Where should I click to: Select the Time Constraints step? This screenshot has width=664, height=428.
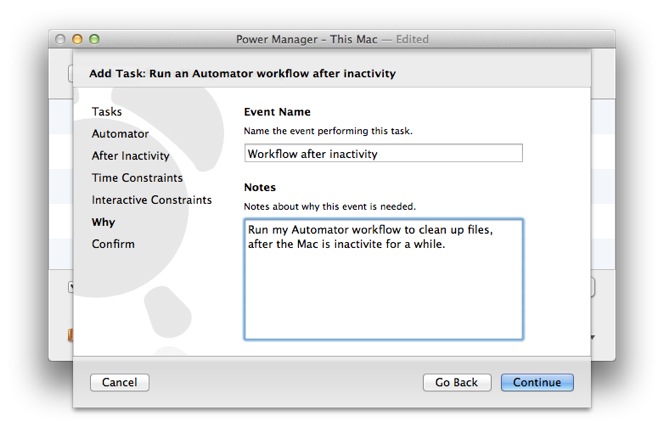click(x=137, y=178)
